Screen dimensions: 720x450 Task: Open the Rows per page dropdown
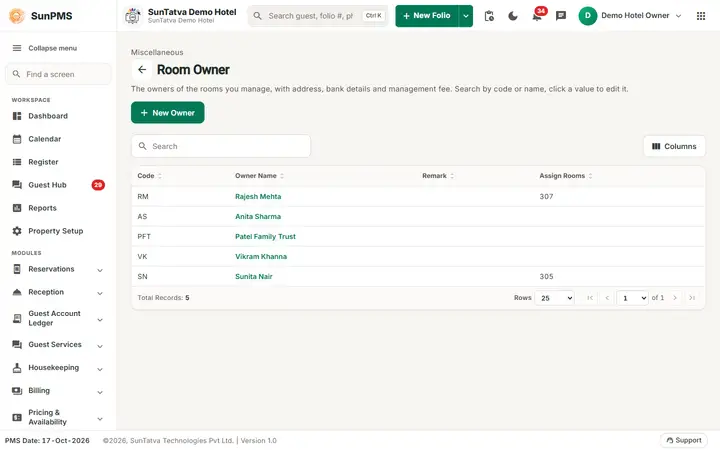[554, 298]
